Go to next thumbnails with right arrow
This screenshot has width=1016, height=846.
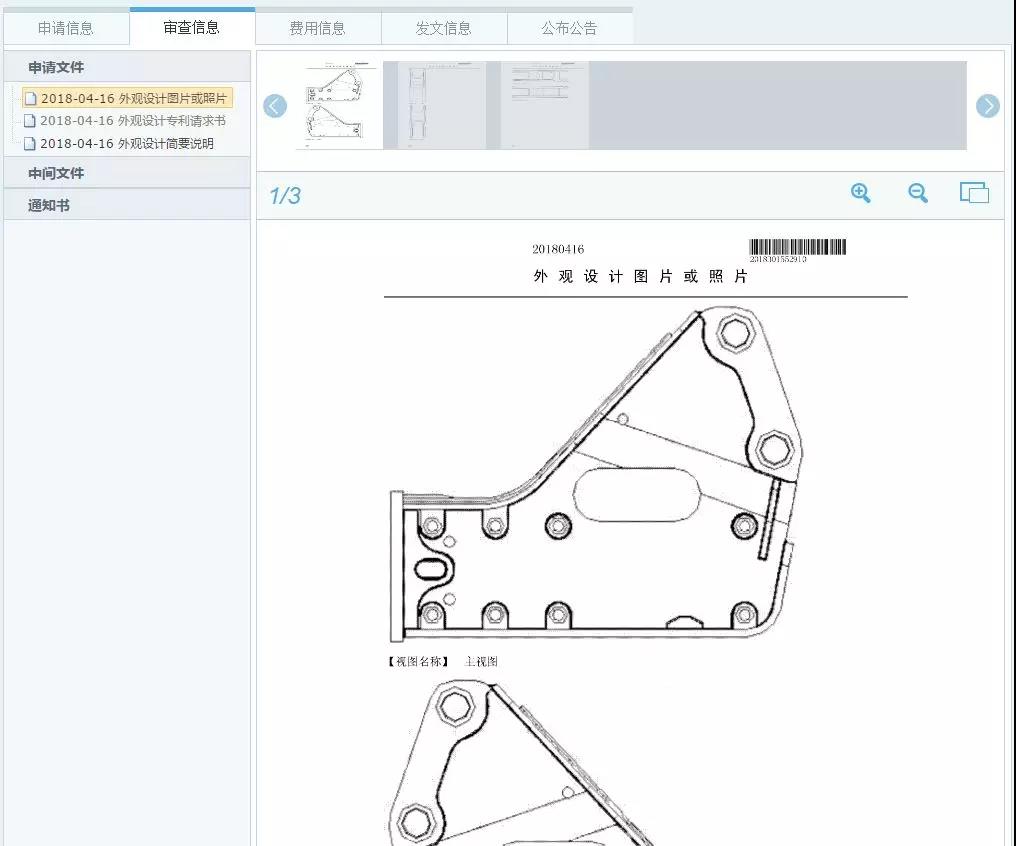click(987, 106)
